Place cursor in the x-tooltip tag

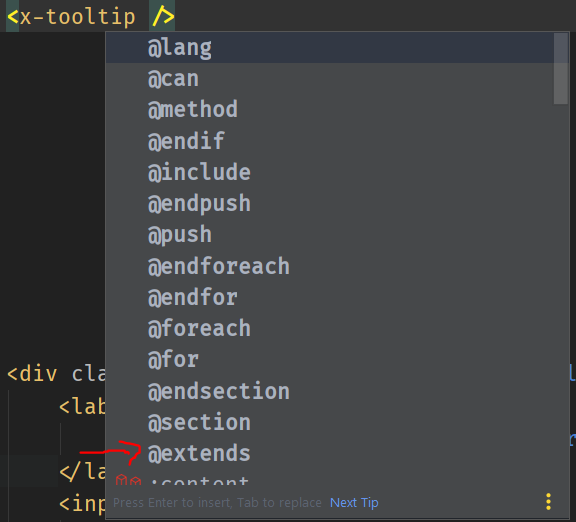78,17
